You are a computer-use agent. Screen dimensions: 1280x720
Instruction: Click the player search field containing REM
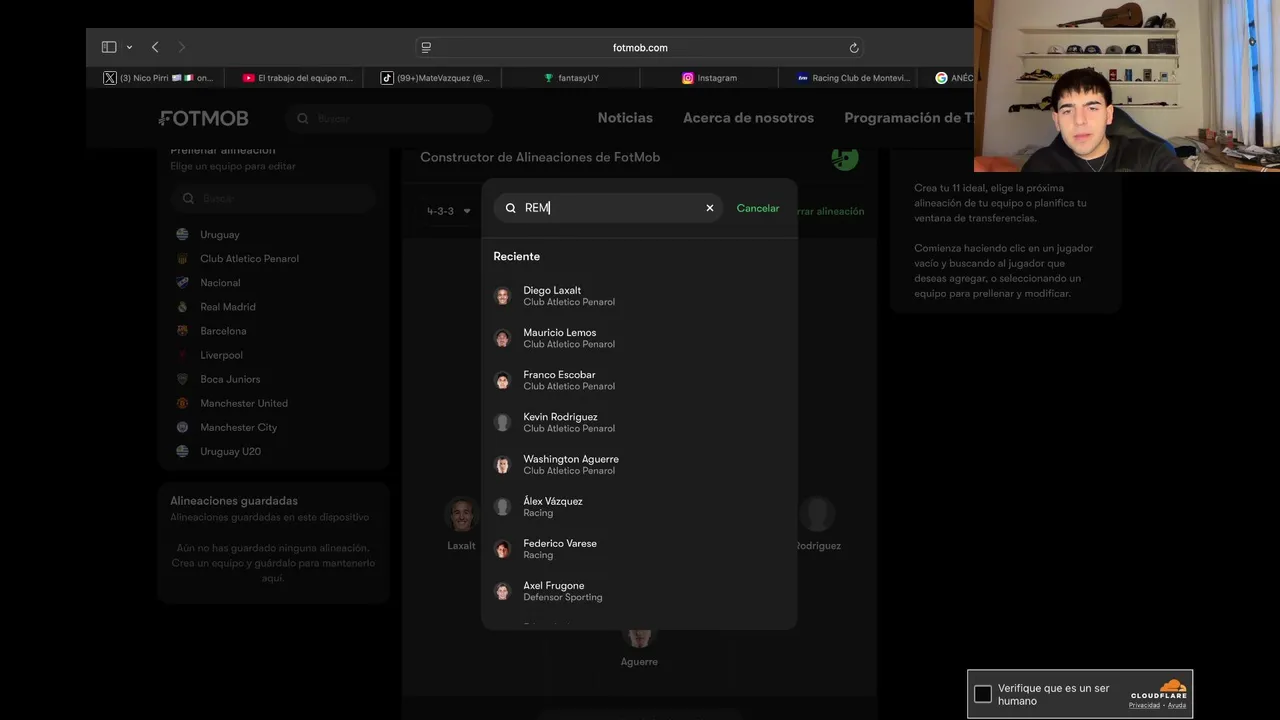(x=608, y=208)
